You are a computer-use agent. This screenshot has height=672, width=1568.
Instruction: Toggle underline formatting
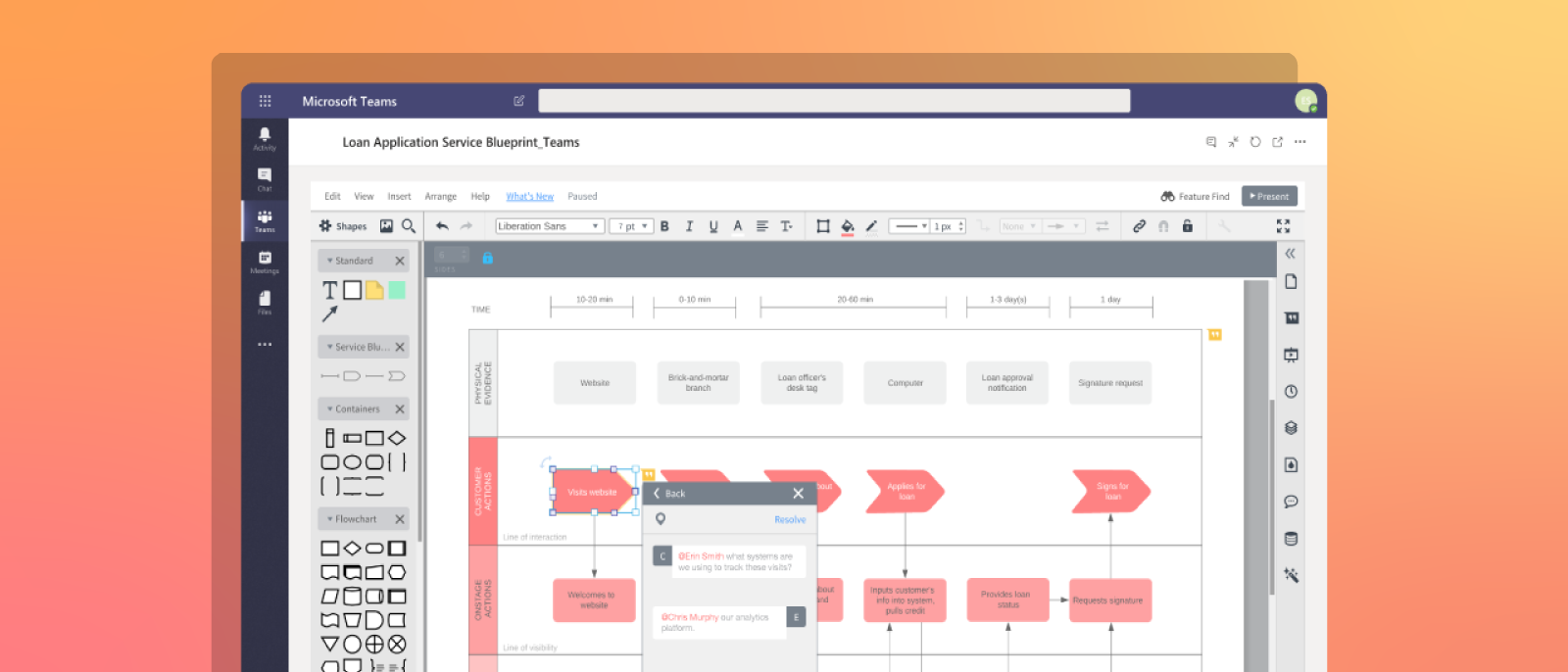(713, 226)
